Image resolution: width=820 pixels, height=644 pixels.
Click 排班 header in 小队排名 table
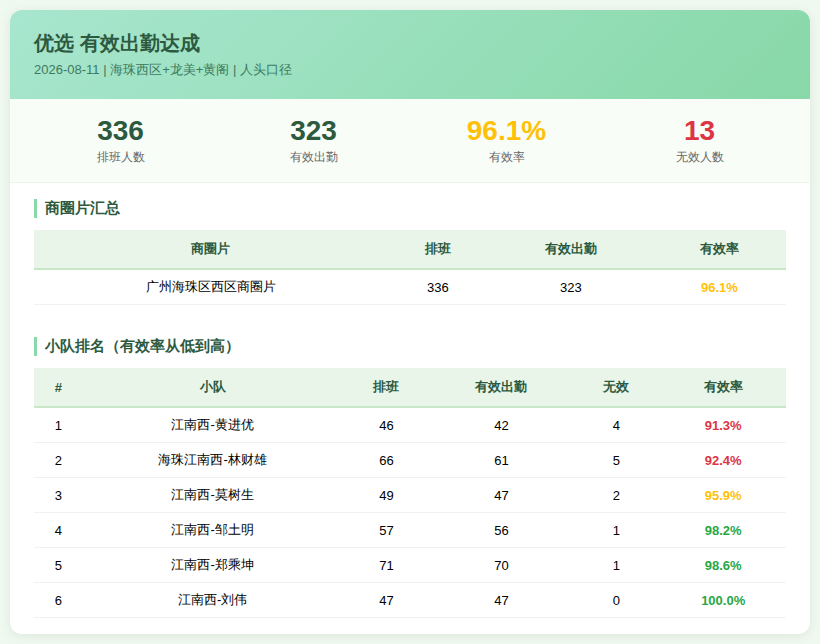click(x=386, y=387)
